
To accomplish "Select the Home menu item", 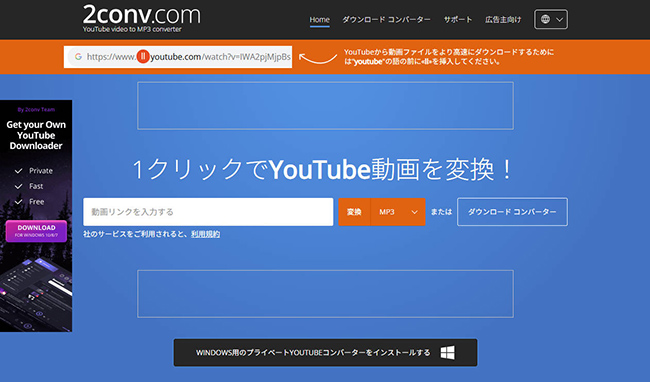I will click(x=319, y=19).
